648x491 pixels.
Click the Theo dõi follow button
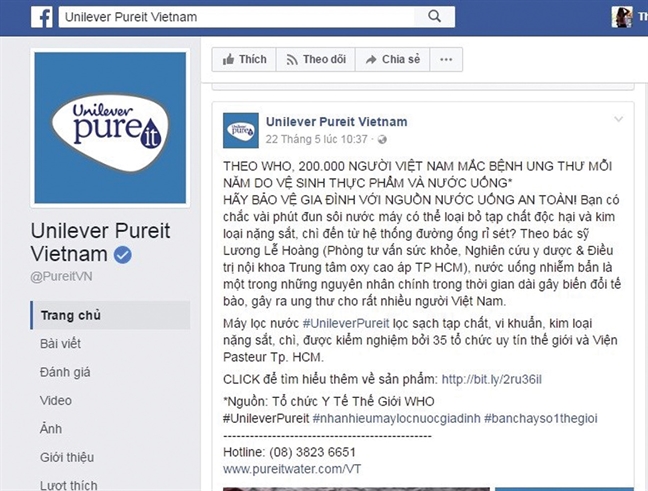click(x=316, y=60)
